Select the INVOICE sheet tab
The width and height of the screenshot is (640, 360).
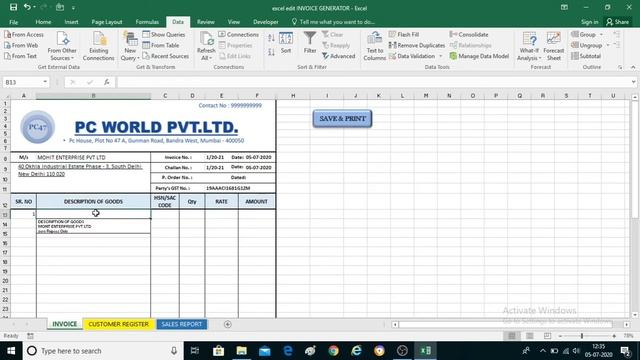coord(64,324)
